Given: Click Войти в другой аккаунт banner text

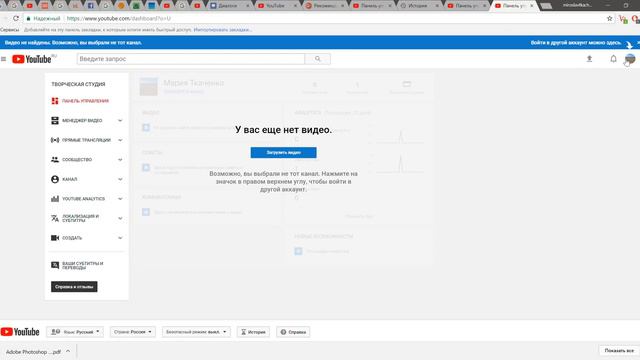Looking at the screenshot, I should click(576, 42).
